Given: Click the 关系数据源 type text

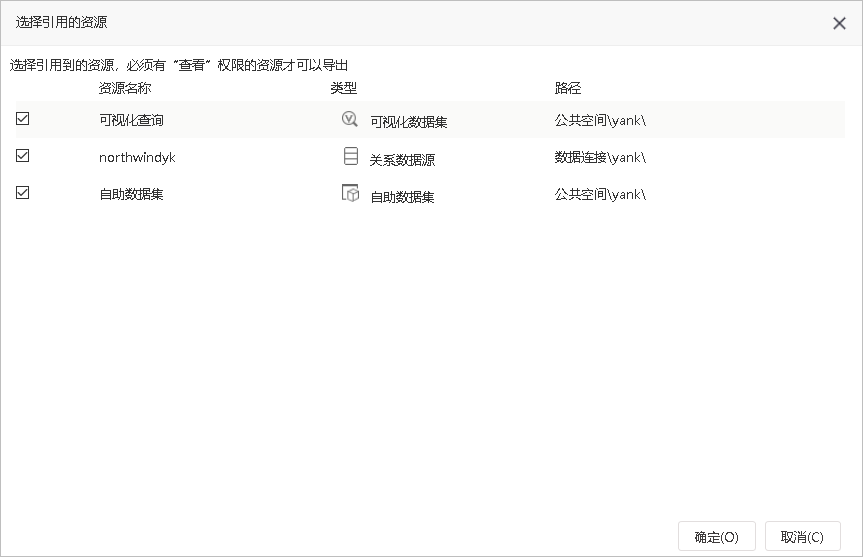Looking at the screenshot, I should click(x=402, y=160).
